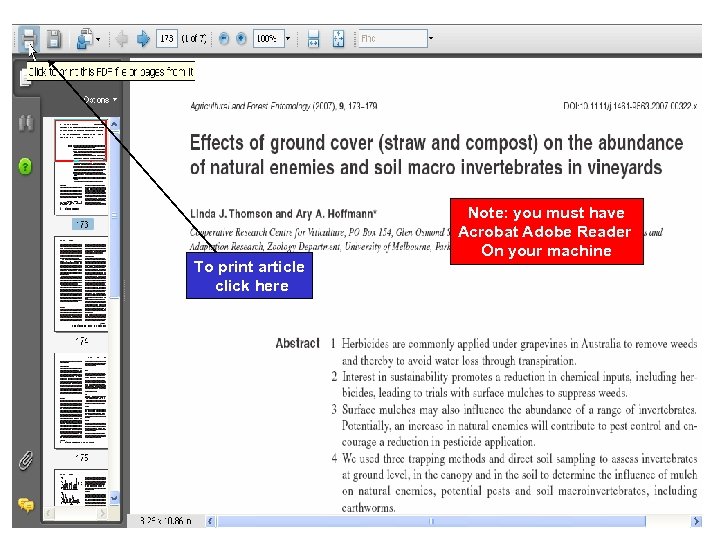Viewport: 720px width, 540px height.
Task: Click the Find text field
Action: tap(393, 39)
